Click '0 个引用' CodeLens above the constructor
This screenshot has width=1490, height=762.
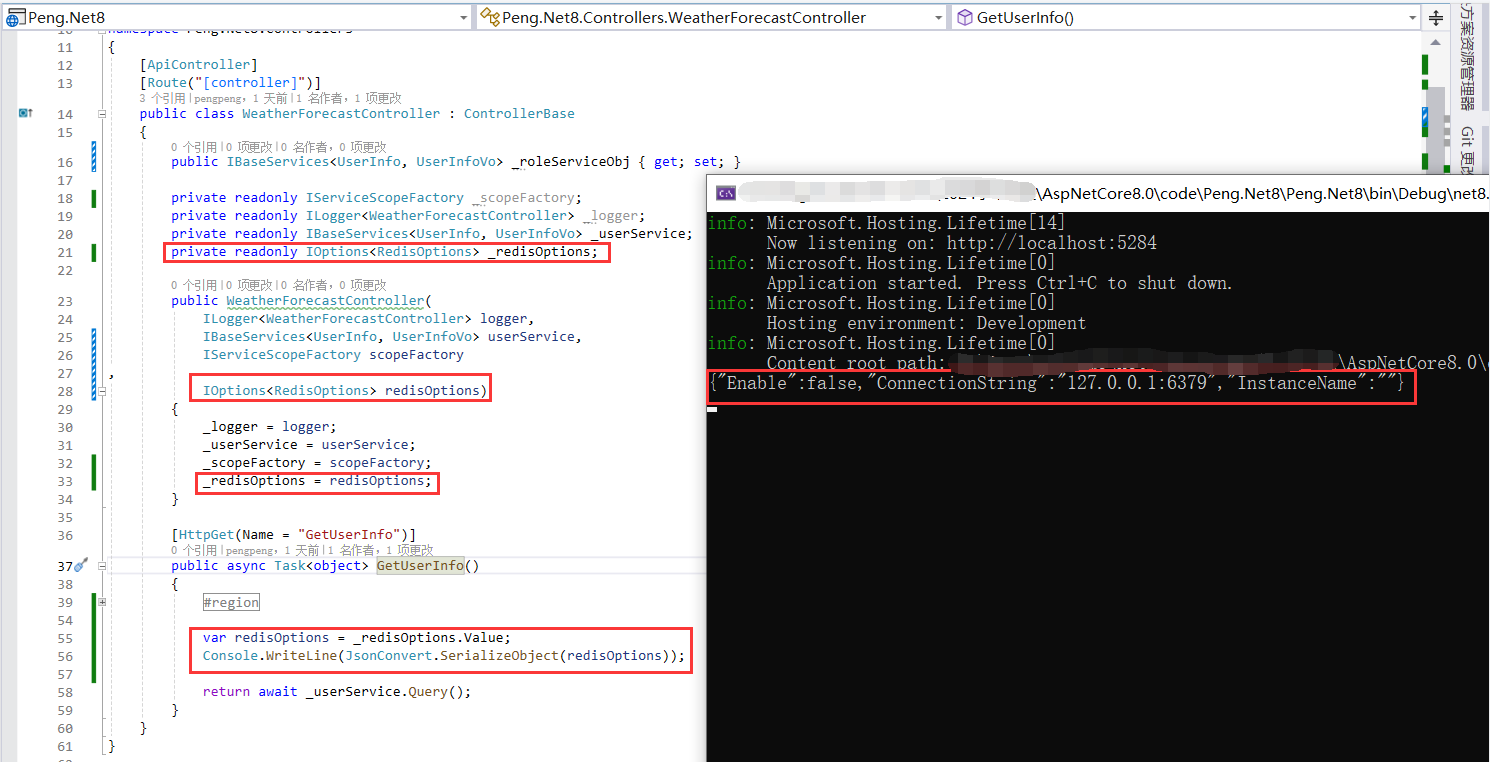coord(194,285)
